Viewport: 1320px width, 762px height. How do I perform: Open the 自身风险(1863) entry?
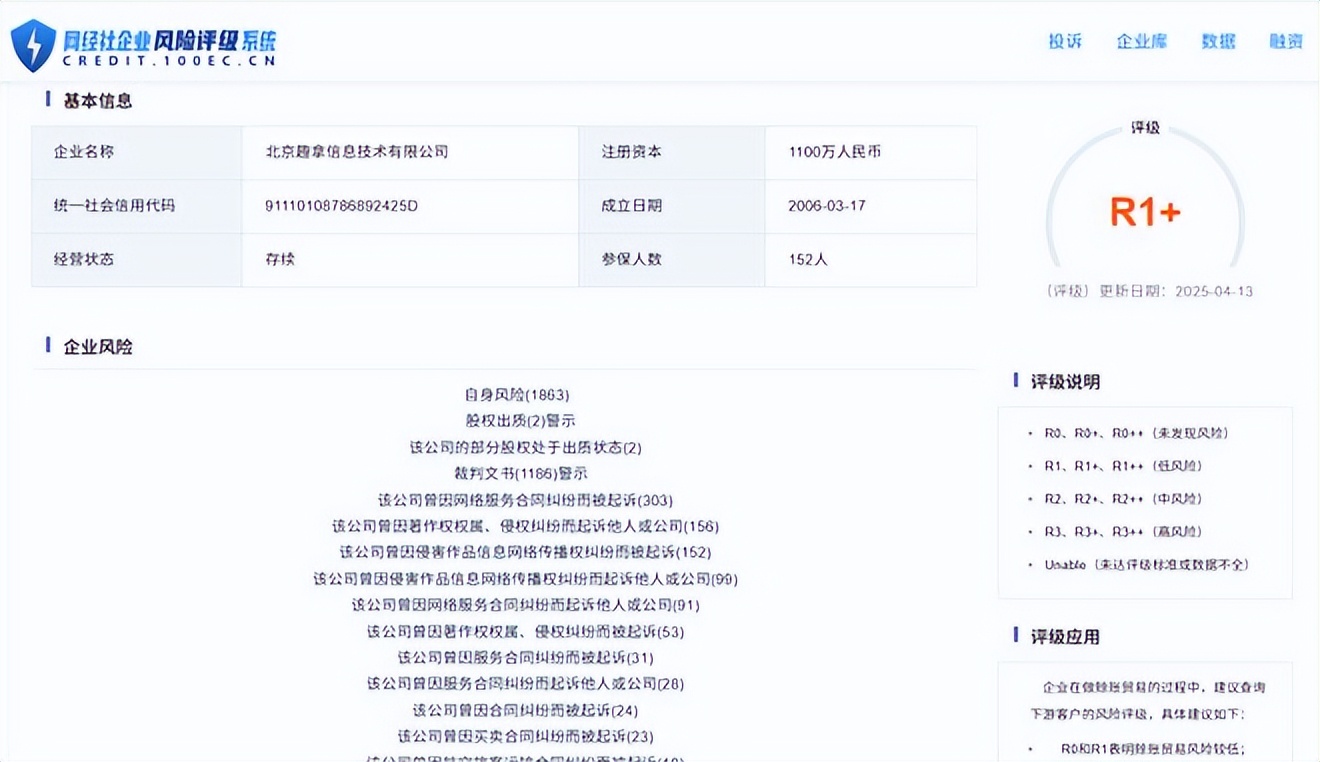tap(517, 396)
